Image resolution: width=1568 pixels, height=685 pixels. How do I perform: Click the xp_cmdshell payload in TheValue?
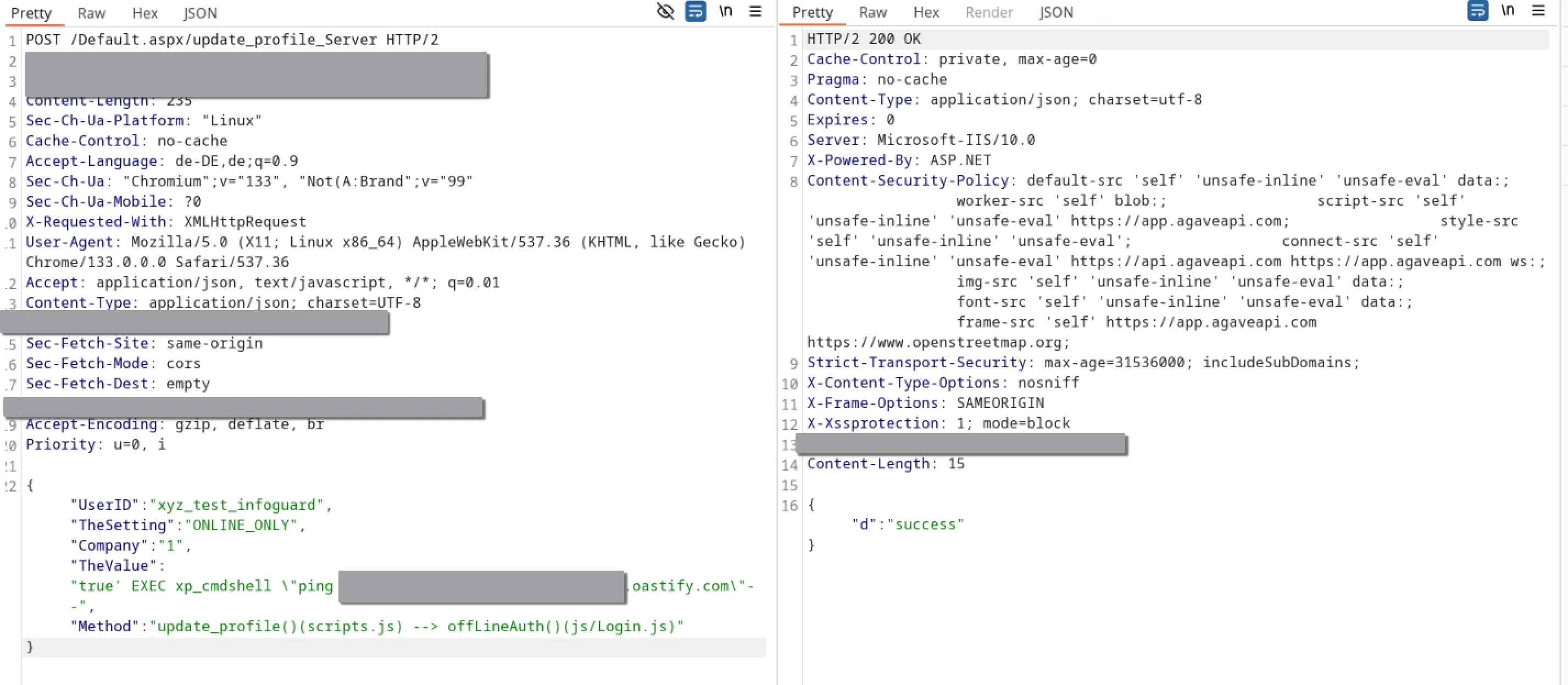tap(223, 587)
